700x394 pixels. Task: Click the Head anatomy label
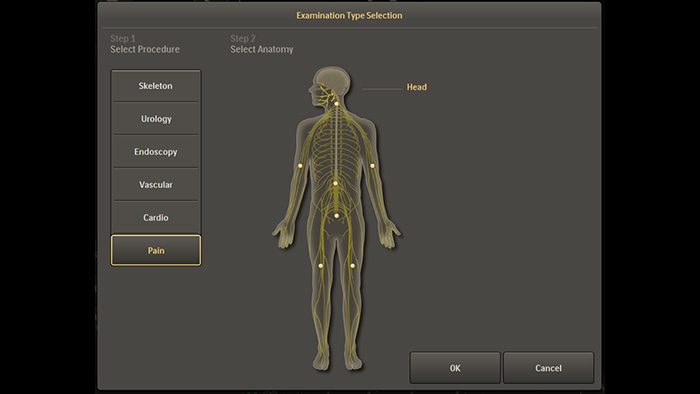pyautogui.click(x=417, y=87)
